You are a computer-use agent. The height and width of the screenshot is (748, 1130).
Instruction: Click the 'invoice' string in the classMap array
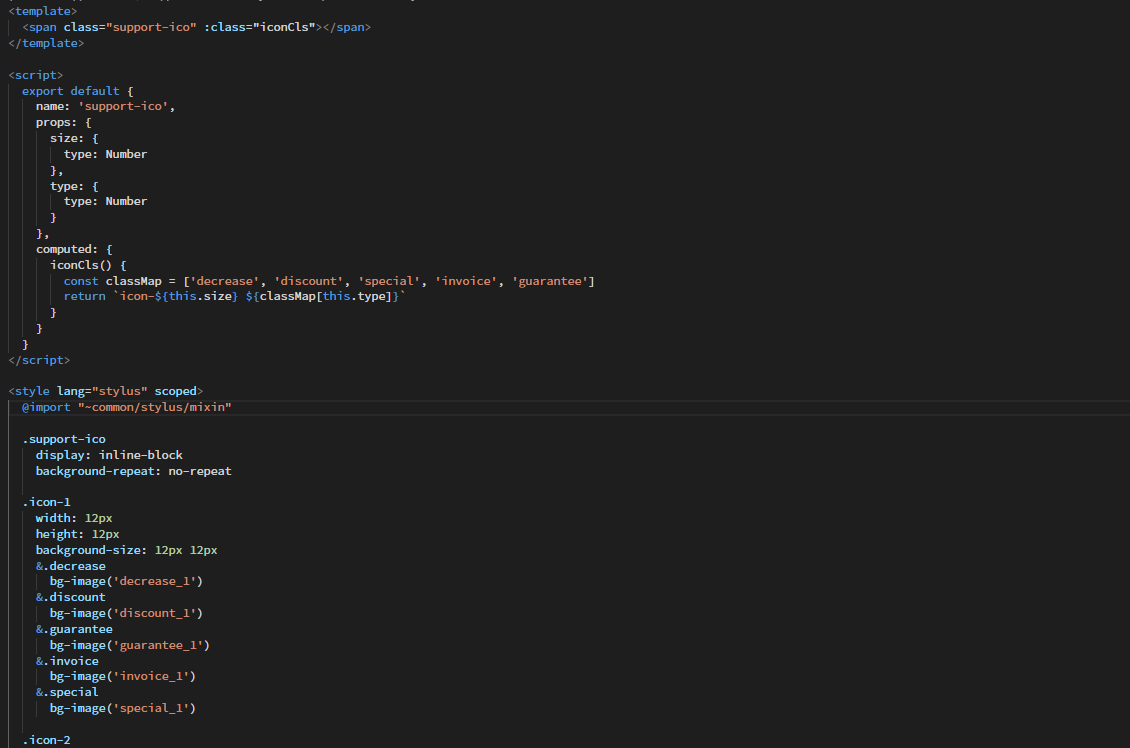[466, 281]
